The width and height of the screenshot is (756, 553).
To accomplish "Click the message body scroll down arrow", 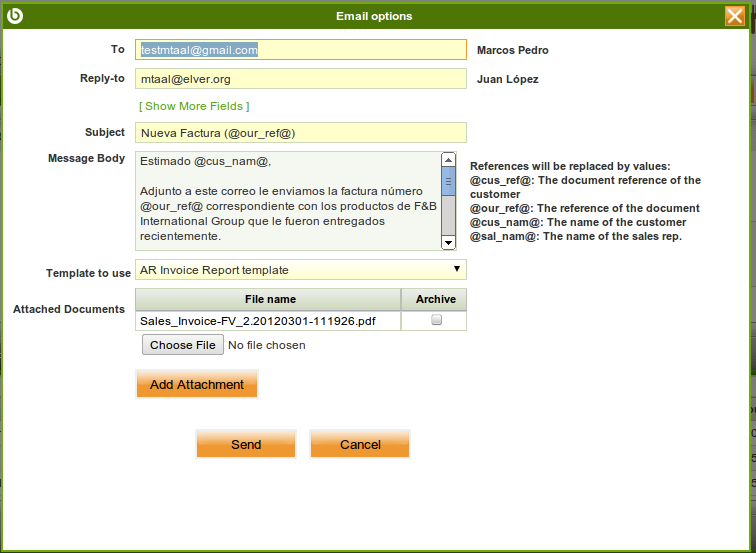I will coord(448,242).
